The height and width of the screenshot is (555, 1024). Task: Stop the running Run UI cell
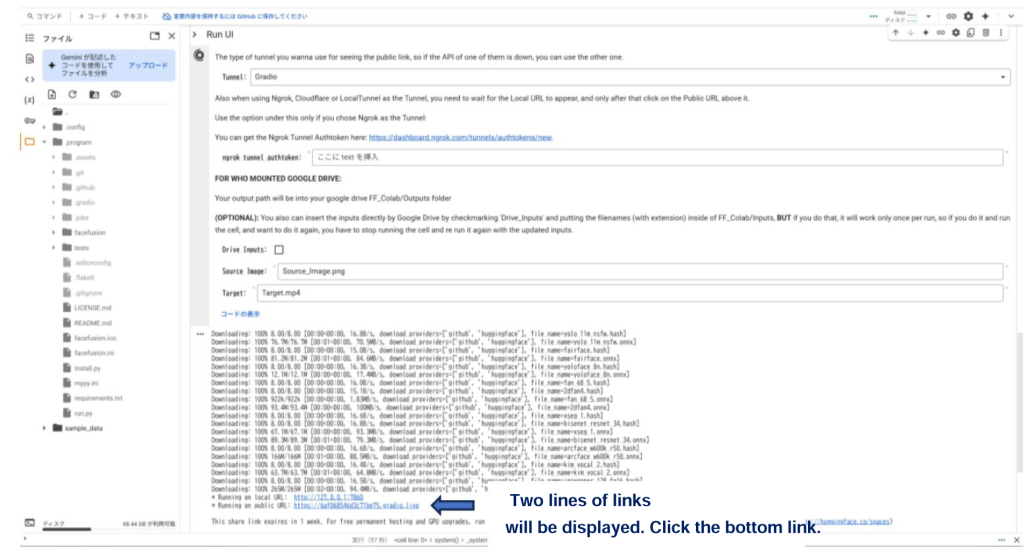coord(199,56)
